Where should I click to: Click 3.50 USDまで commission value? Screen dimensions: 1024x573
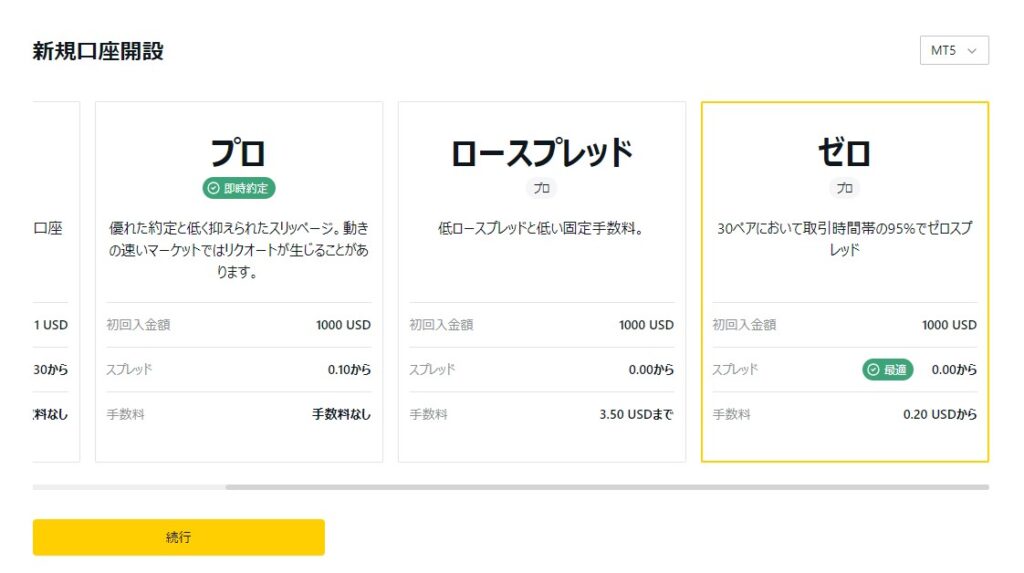click(637, 414)
